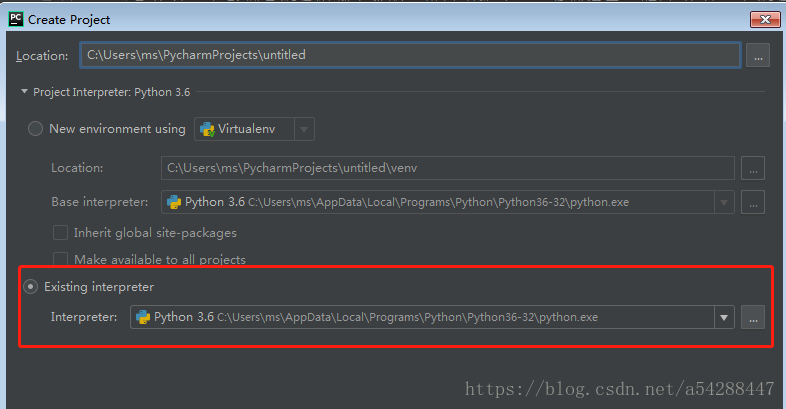Click the 'Inherit global site-packages' label
Viewport: 786px width, 409px height.
[155, 233]
